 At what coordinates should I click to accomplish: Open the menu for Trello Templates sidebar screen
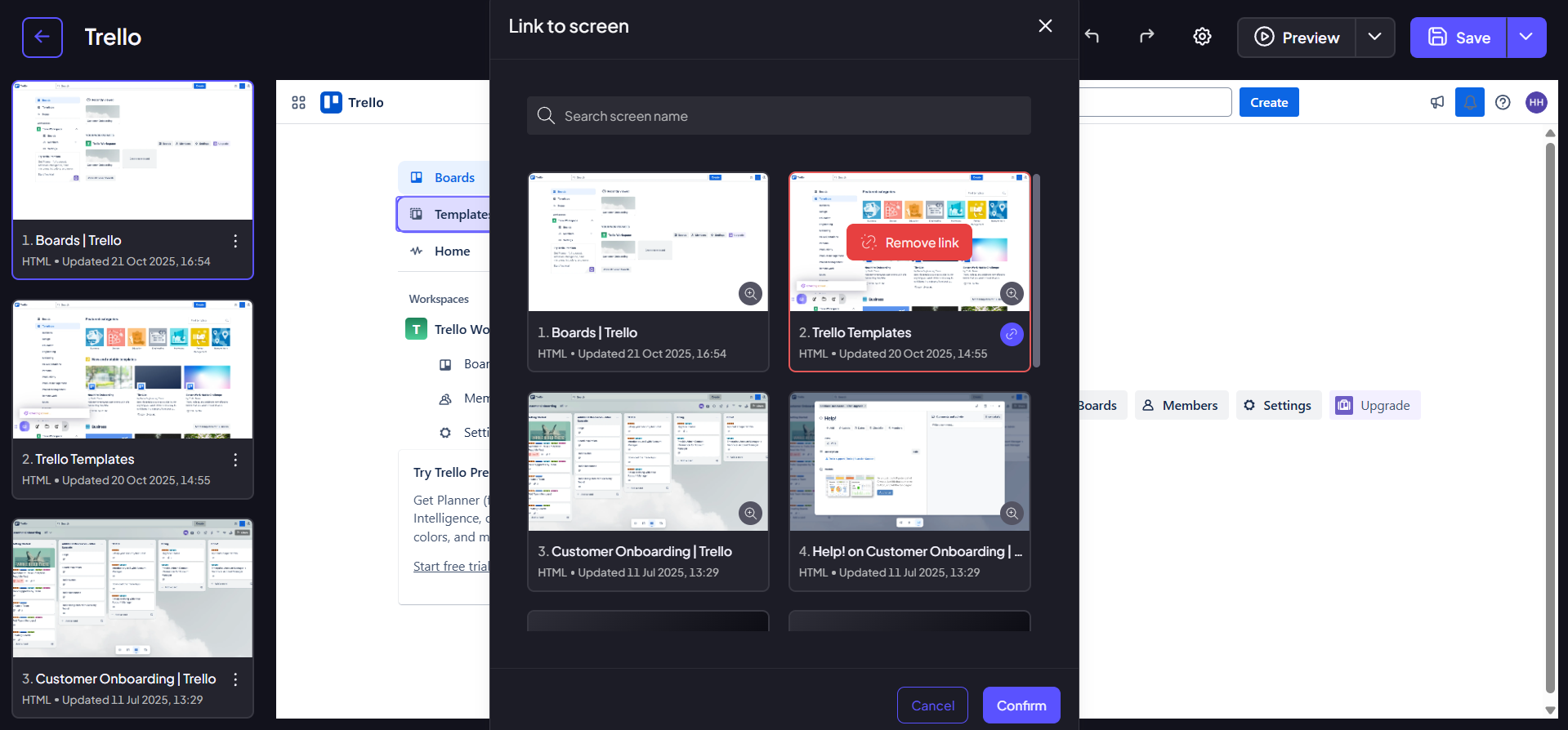tap(235, 460)
